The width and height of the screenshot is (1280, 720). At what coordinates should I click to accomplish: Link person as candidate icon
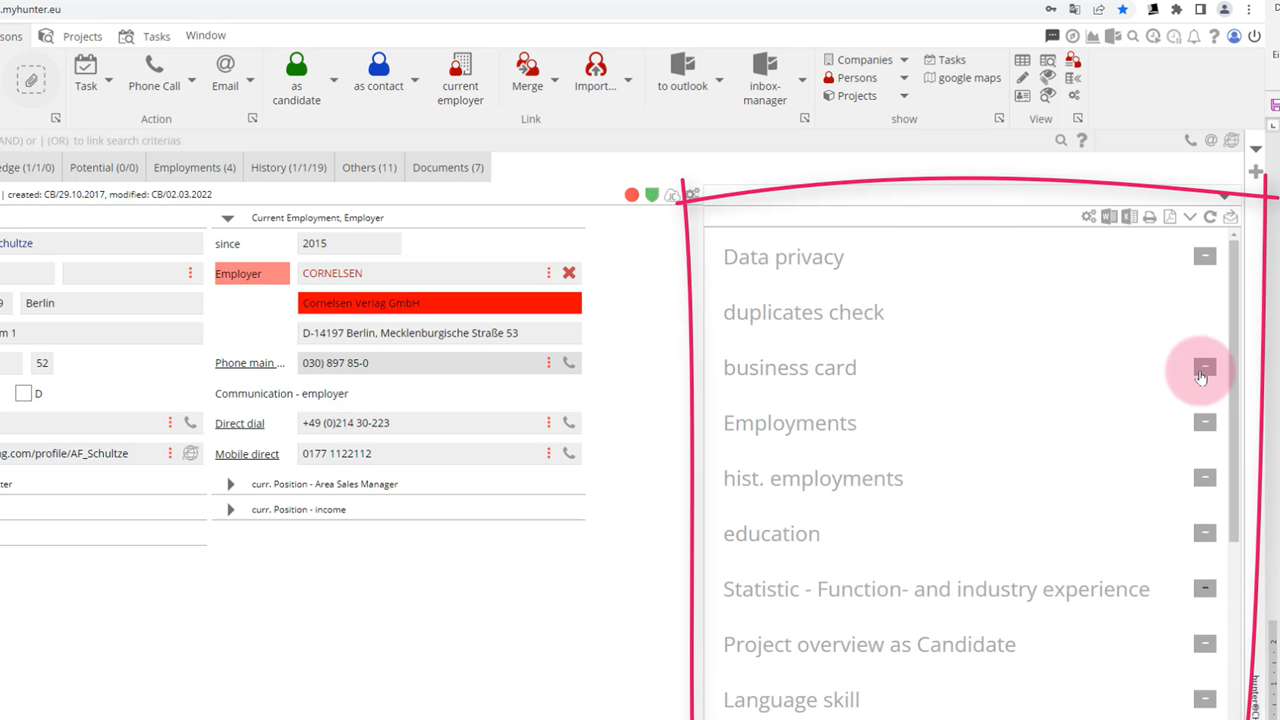[296, 66]
